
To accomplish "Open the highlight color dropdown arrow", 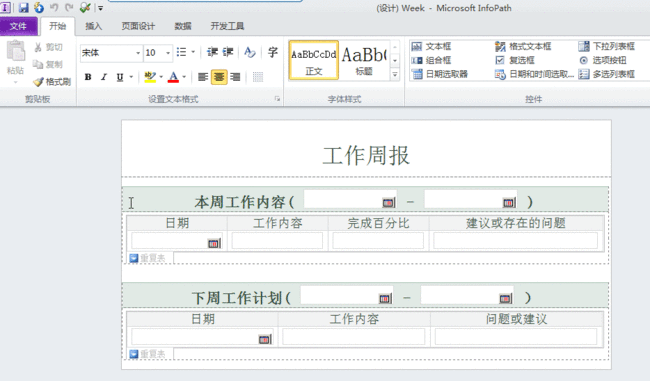I will pos(161,77).
